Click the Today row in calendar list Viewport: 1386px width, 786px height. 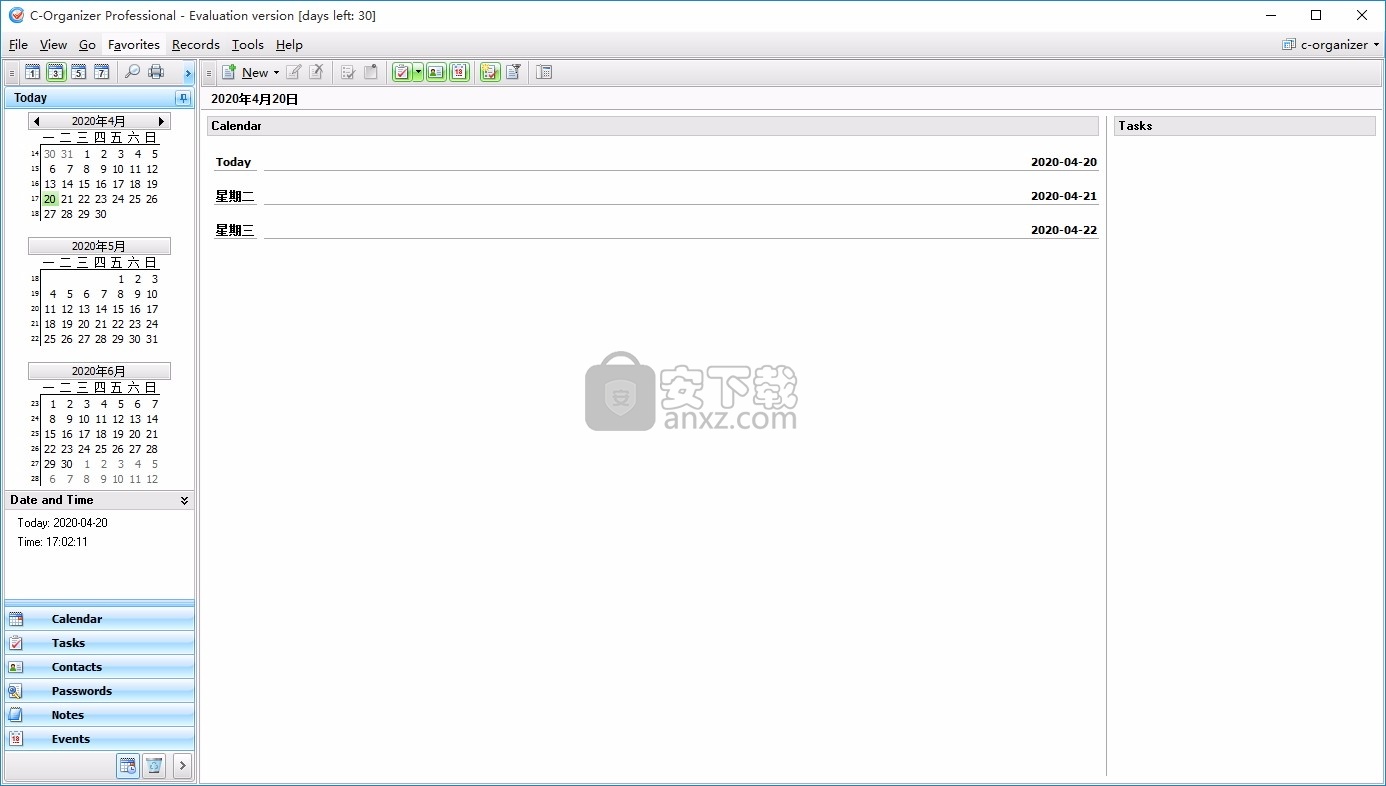tap(656, 162)
